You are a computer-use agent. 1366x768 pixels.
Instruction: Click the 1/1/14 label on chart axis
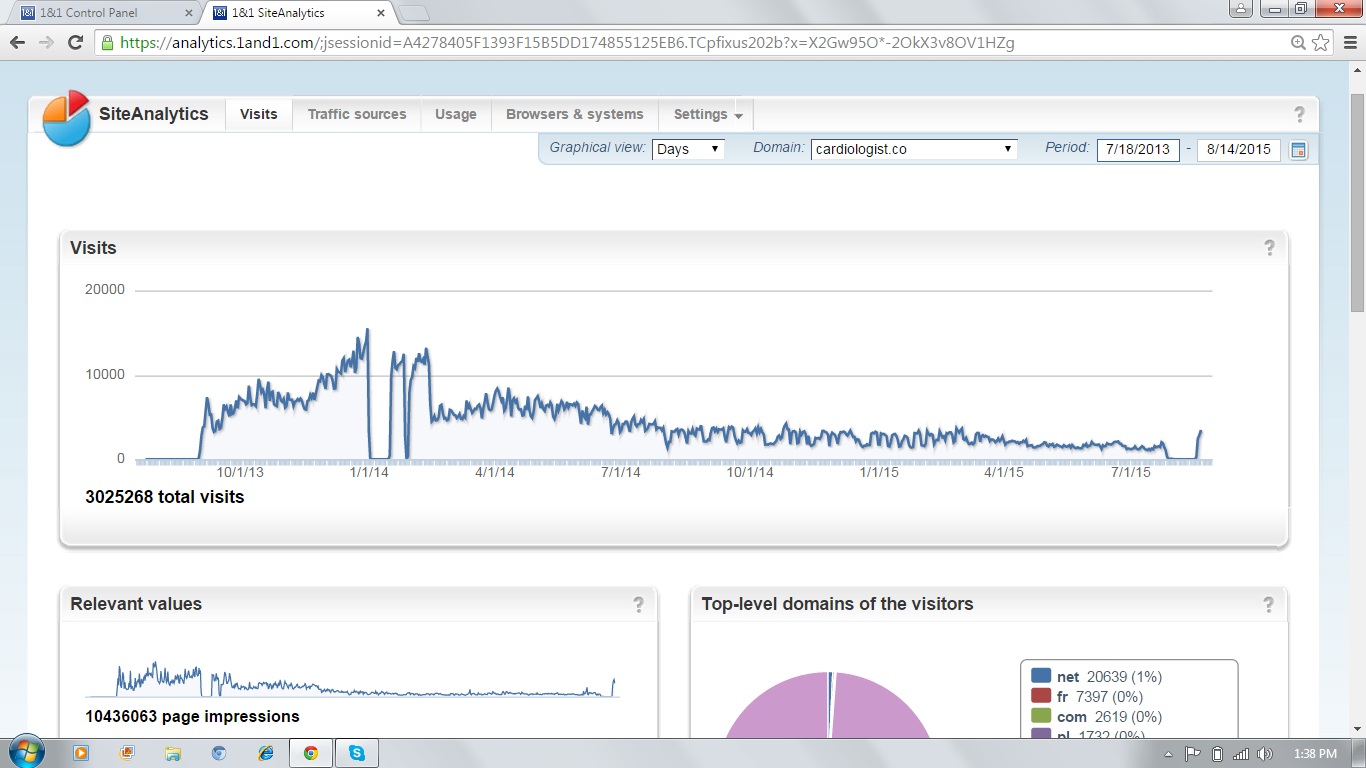click(x=369, y=473)
